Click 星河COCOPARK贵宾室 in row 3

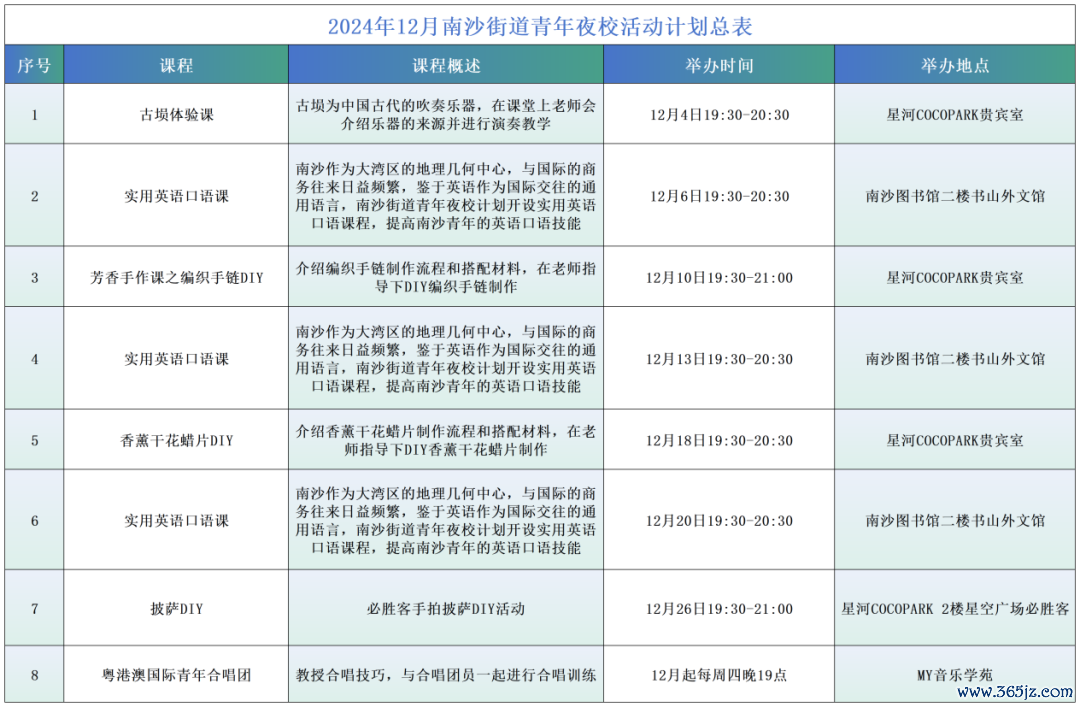[955, 277]
